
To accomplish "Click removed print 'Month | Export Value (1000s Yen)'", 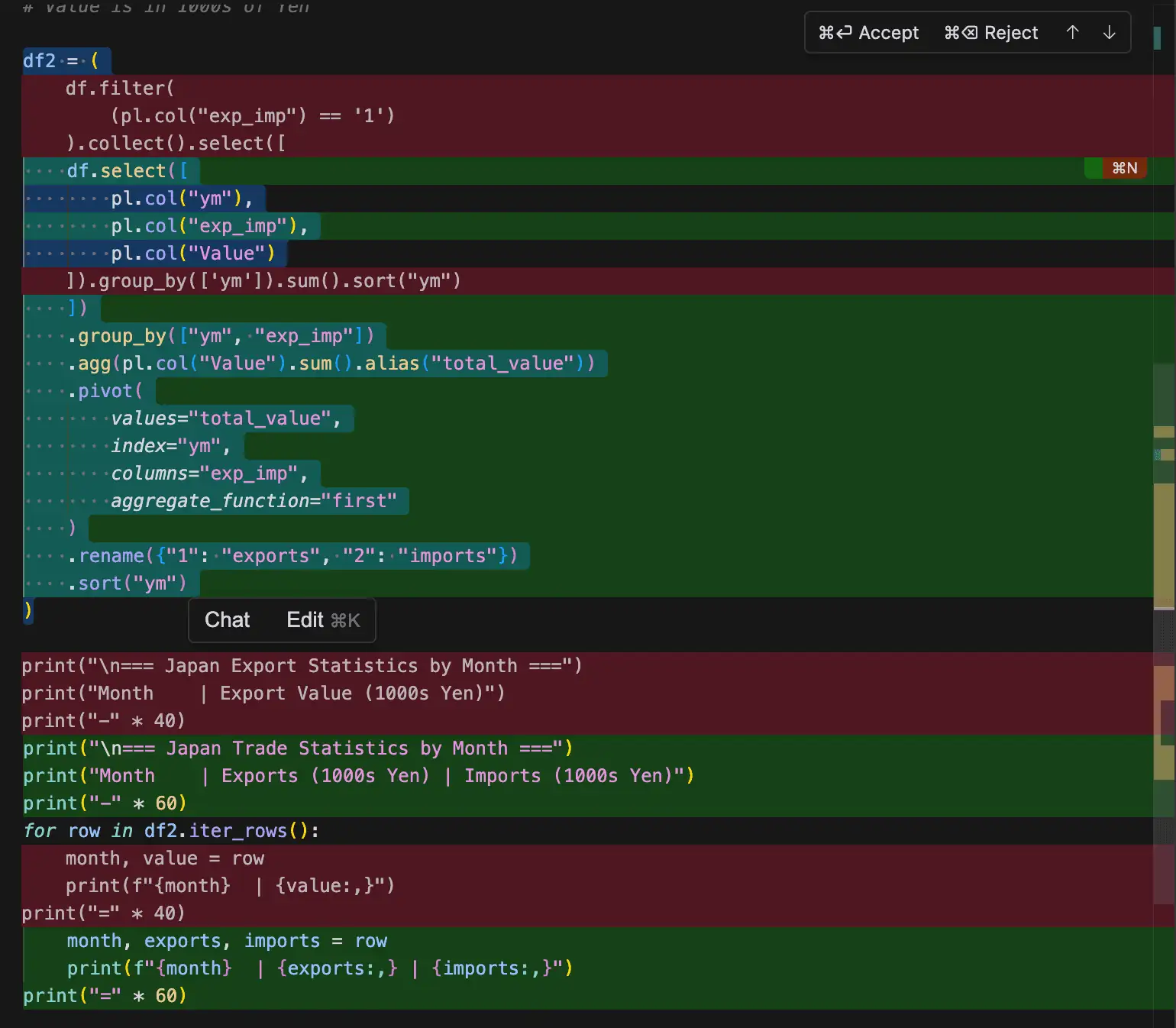I will 263,693.
